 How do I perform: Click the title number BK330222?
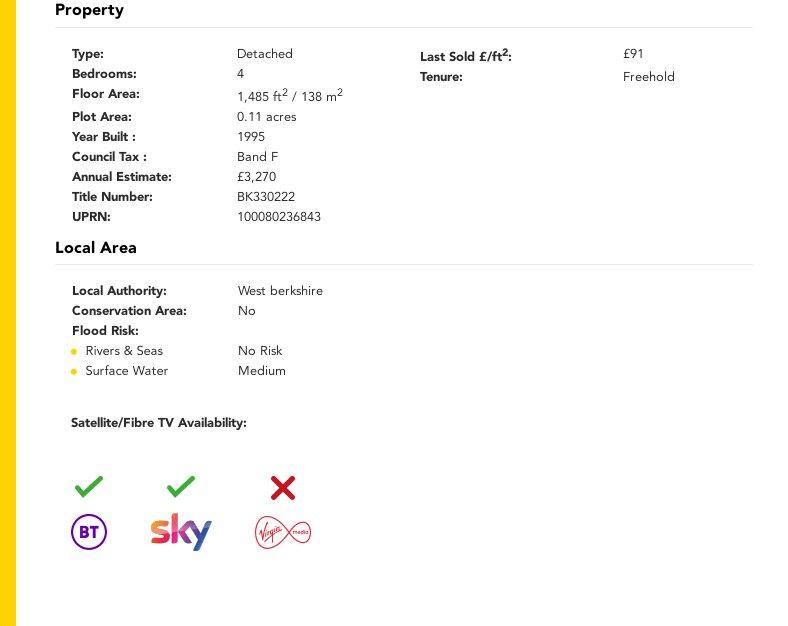tap(266, 196)
